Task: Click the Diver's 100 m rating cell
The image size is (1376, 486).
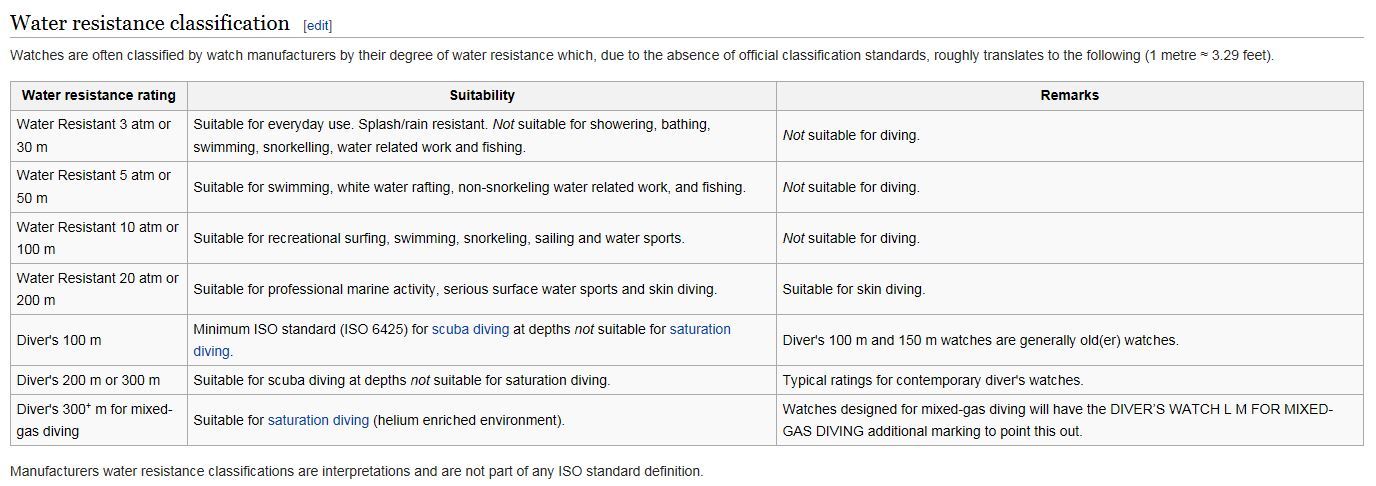Action: (x=99, y=340)
